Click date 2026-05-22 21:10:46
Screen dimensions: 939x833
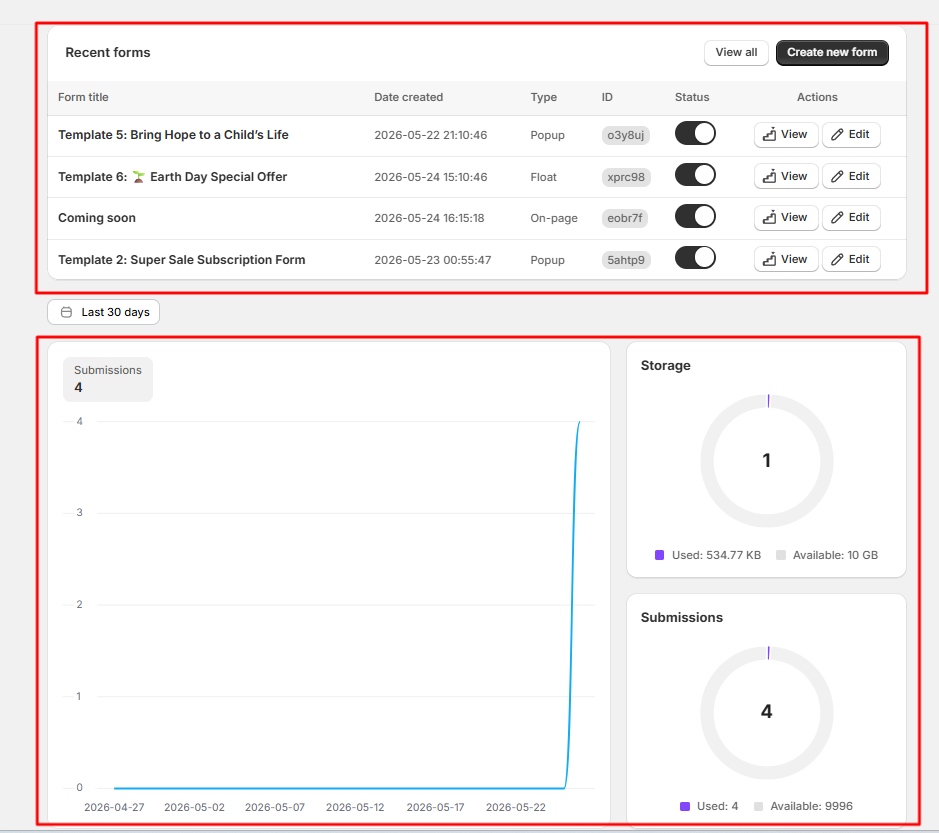click(431, 135)
